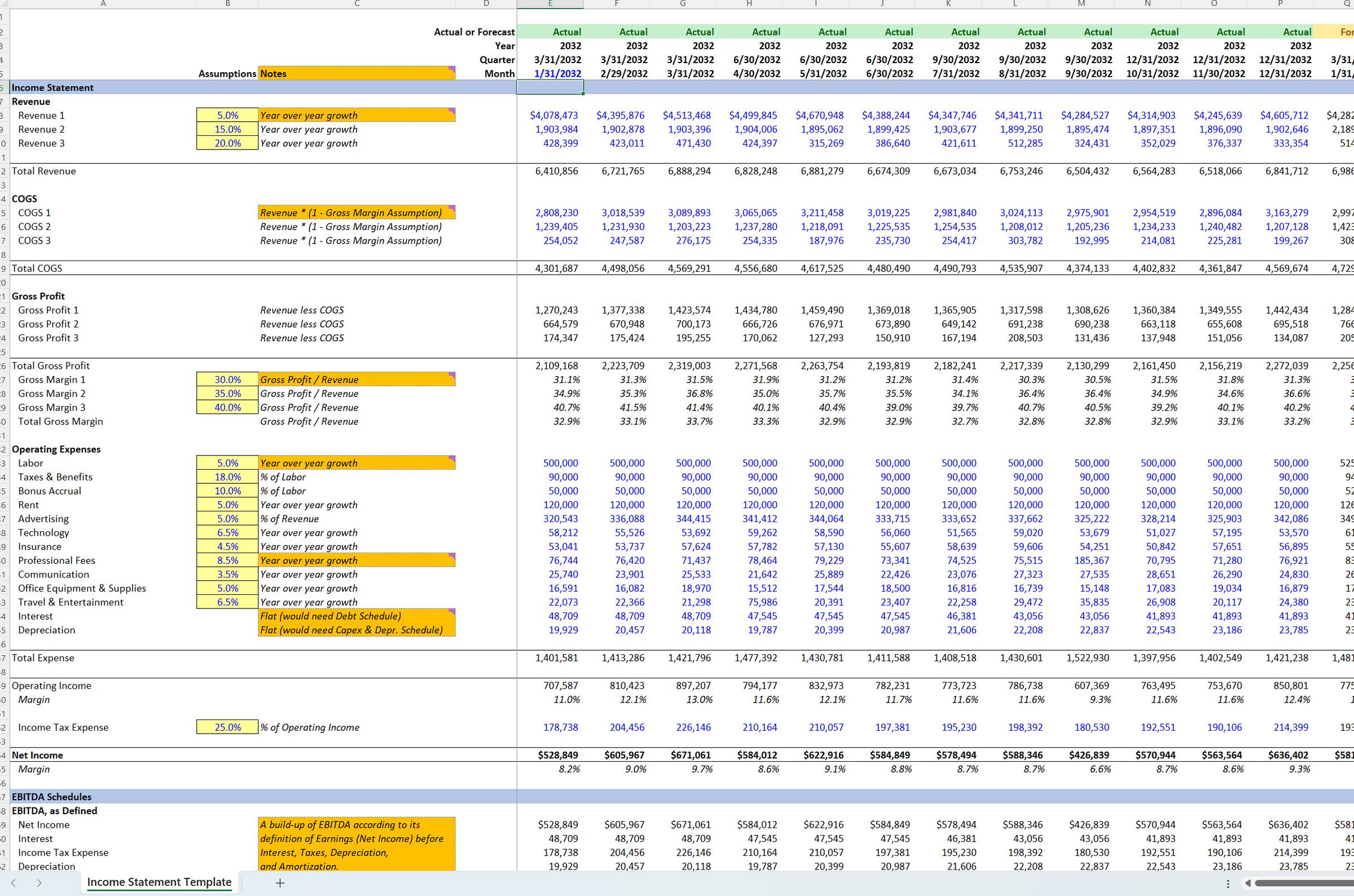The height and width of the screenshot is (896, 1354).
Task: Select Gross Margin 3 assumption 40.0%
Action: point(227,408)
